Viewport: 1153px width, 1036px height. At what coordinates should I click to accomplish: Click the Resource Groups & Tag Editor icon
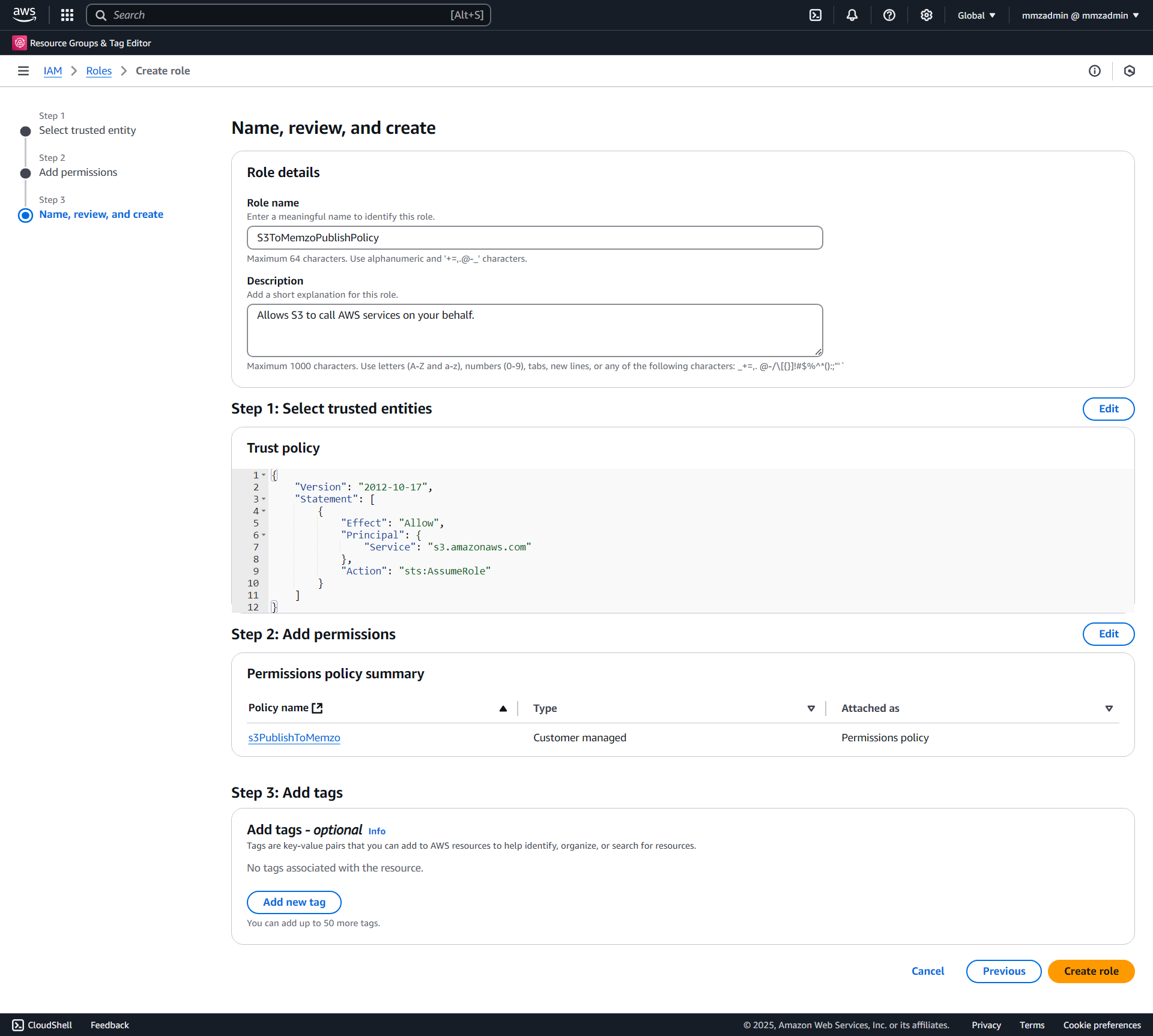point(20,43)
